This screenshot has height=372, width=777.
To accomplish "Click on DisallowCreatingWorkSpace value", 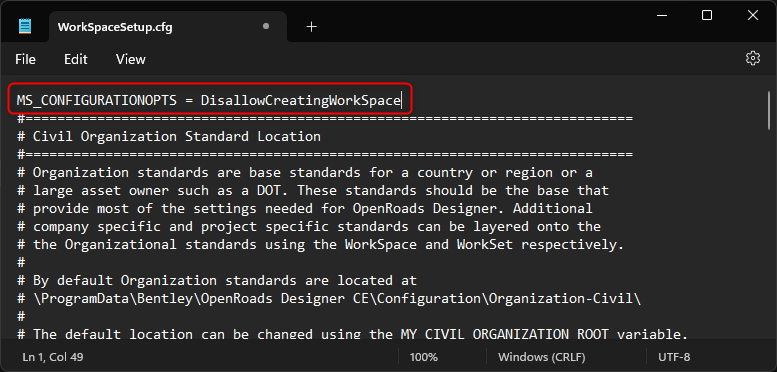I will 300,101.
